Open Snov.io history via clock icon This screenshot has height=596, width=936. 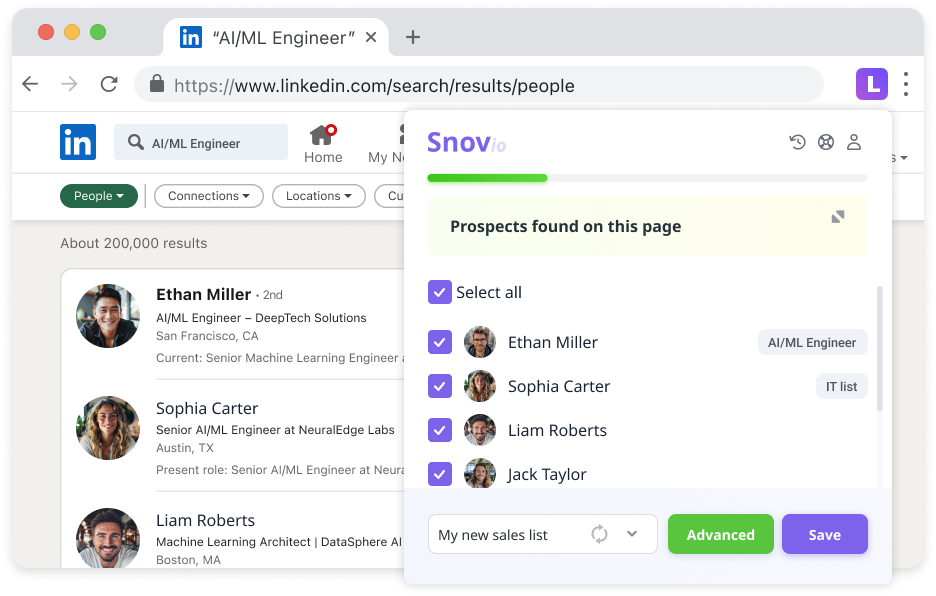tap(797, 142)
